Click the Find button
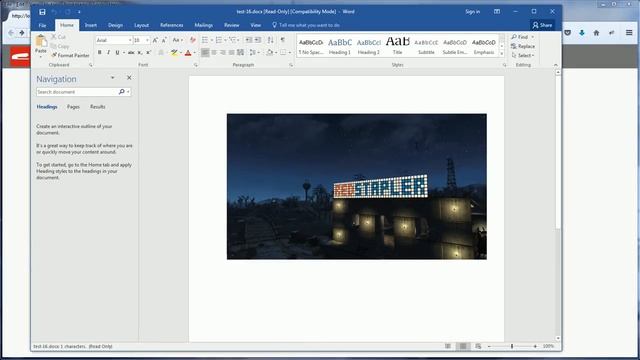Screen dimensions: 640x360 tap(520, 37)
